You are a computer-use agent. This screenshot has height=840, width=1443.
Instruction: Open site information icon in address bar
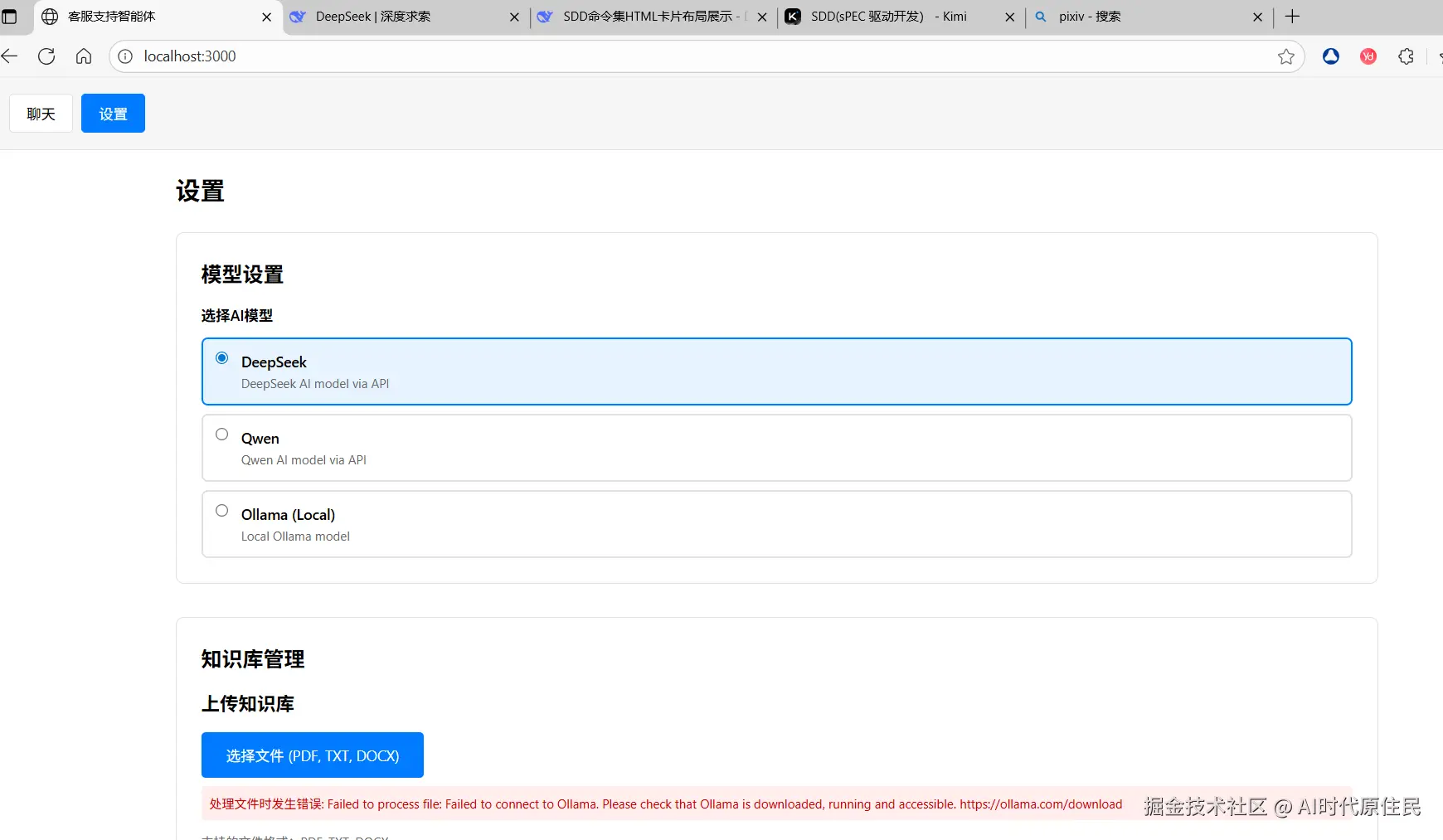pos(125,56)
